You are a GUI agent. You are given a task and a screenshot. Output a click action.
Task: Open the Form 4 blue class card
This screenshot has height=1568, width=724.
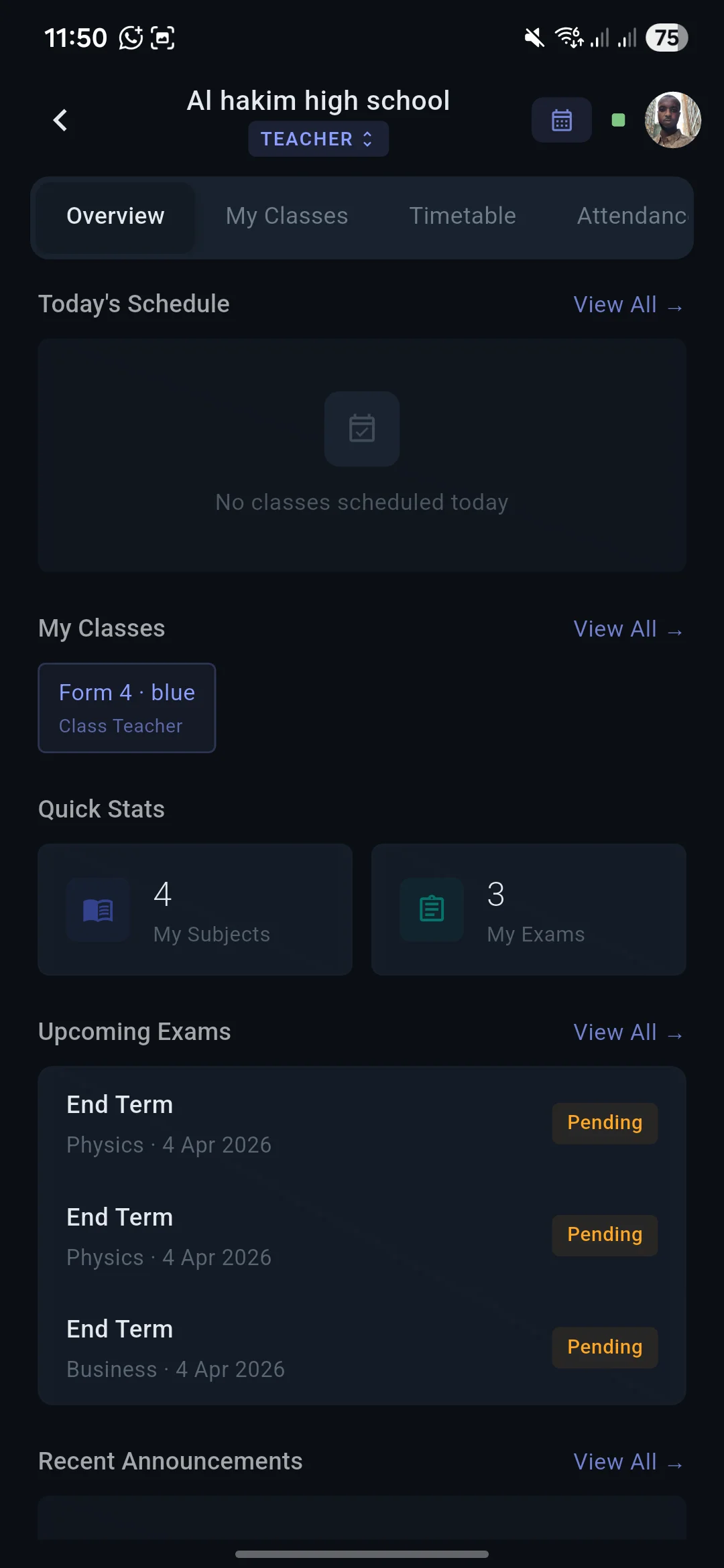tap(127, 708)
